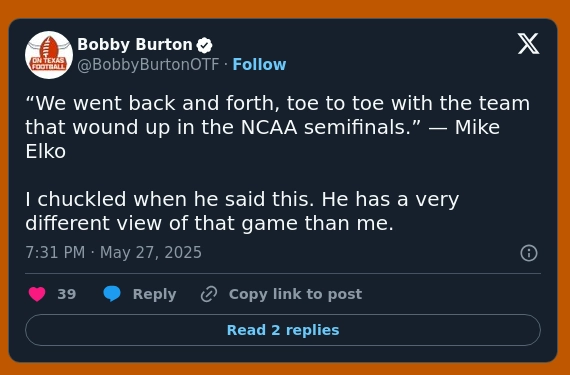Click the verified badge beside Bobby Burton
570x375 pixels.
pyautogui.click(x=204, y=45)
